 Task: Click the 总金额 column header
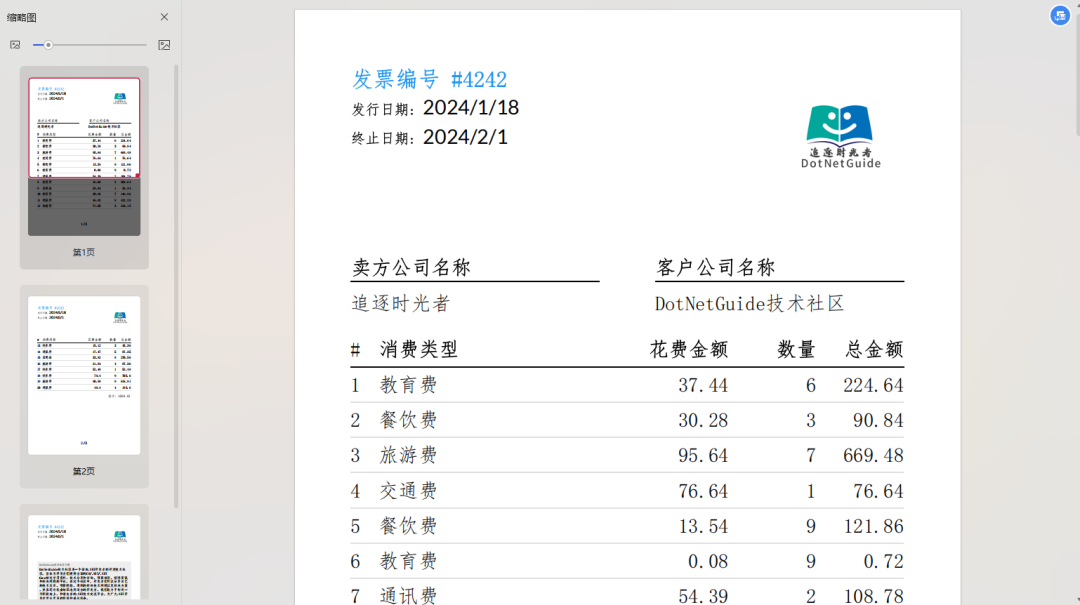pos(873,350)
